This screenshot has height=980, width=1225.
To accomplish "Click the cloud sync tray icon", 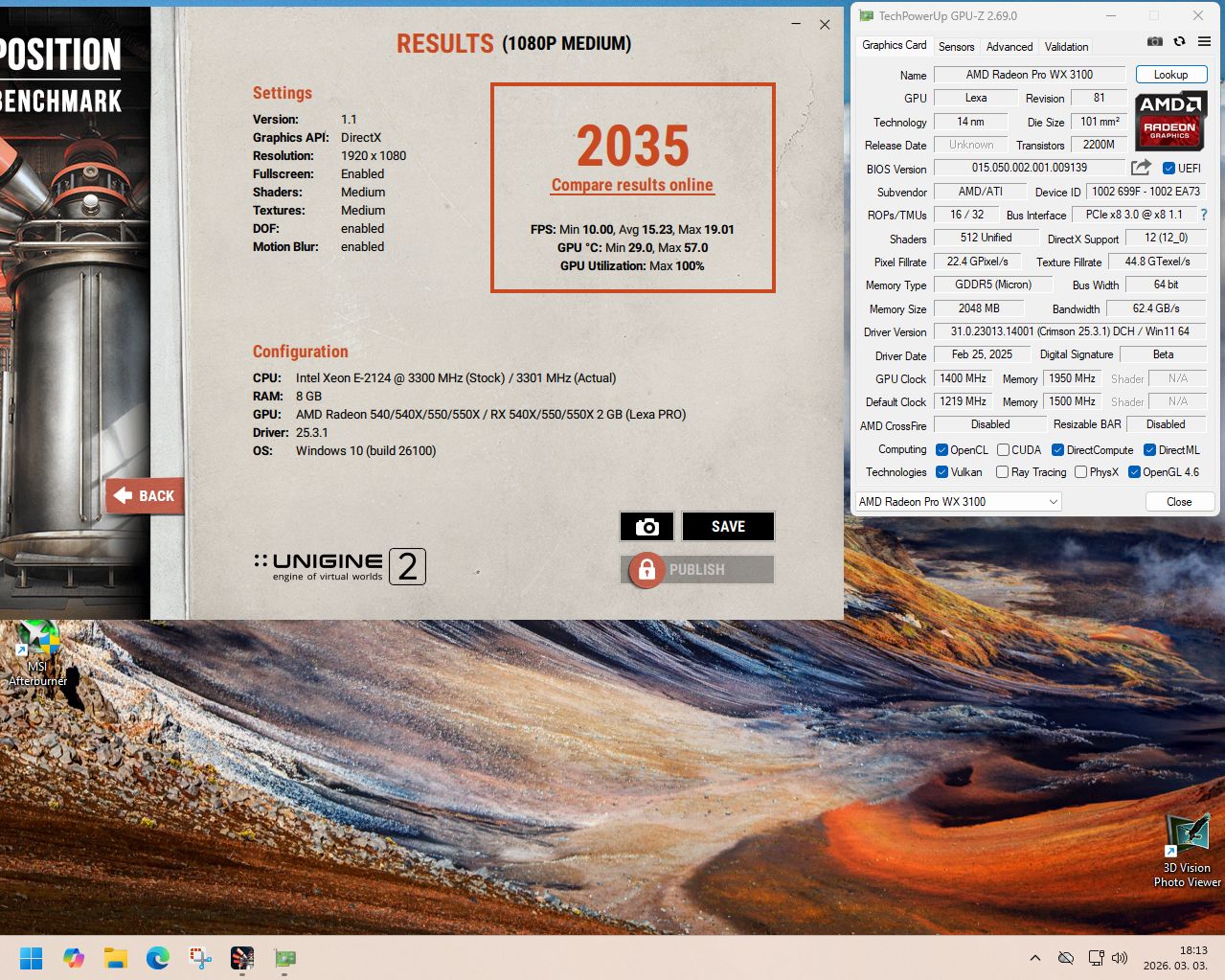I will [1065, 958].
